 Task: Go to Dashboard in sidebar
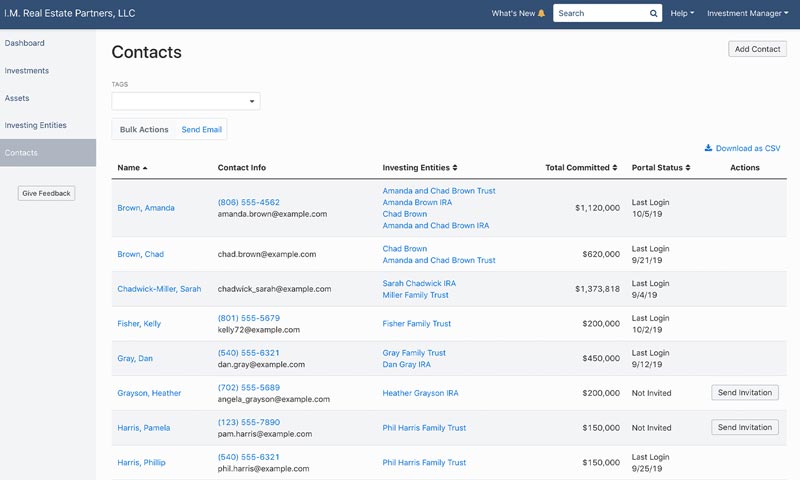tap(24, 43)
